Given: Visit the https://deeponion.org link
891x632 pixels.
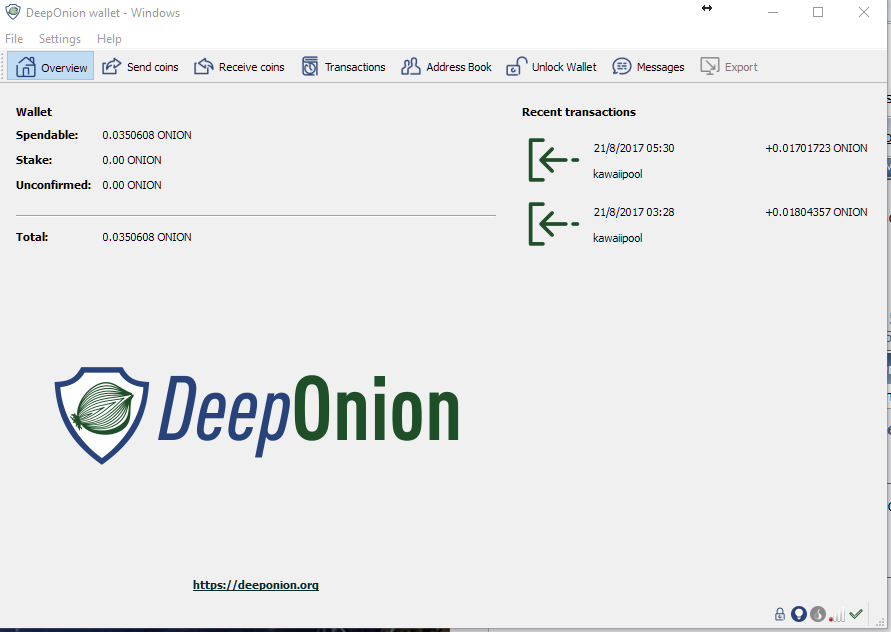Looking at the screenshot, I should coord(256,585).
